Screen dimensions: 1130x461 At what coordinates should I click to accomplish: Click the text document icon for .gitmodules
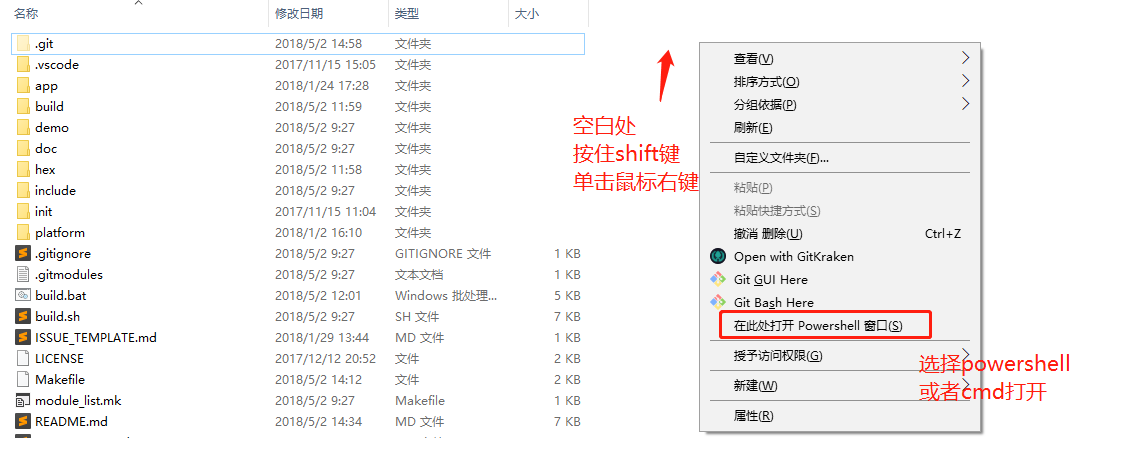(x=22, y=274)
